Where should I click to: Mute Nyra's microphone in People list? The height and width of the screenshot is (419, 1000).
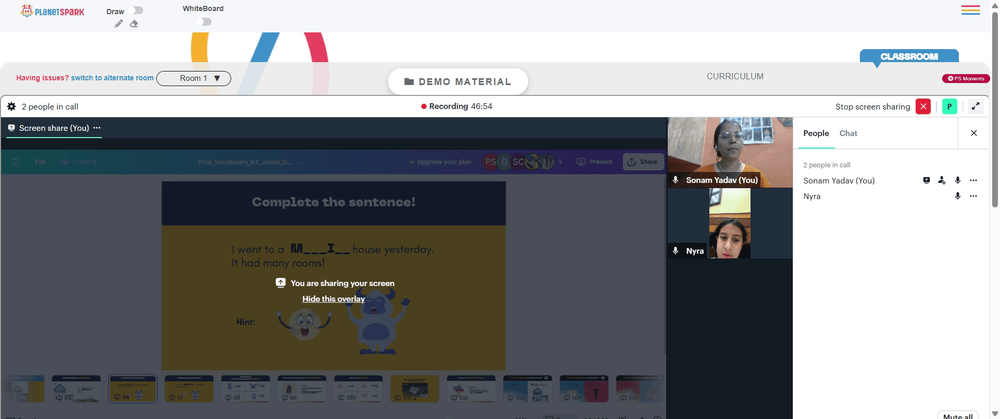click(957, 196)
